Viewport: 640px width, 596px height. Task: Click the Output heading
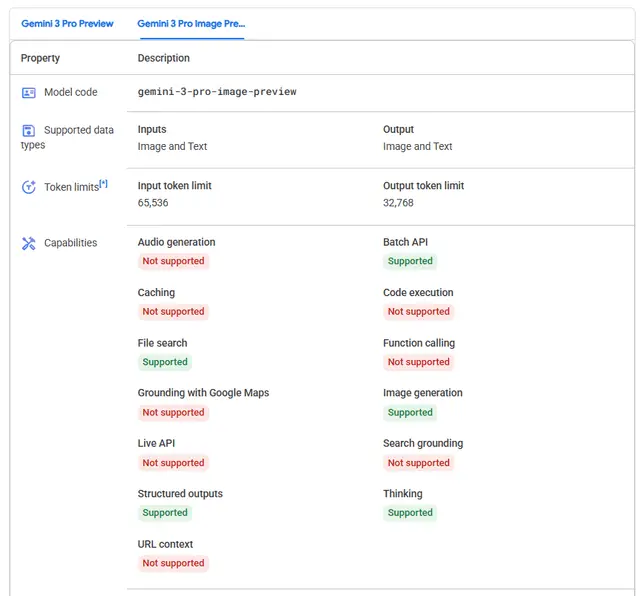tap(398, 129)
